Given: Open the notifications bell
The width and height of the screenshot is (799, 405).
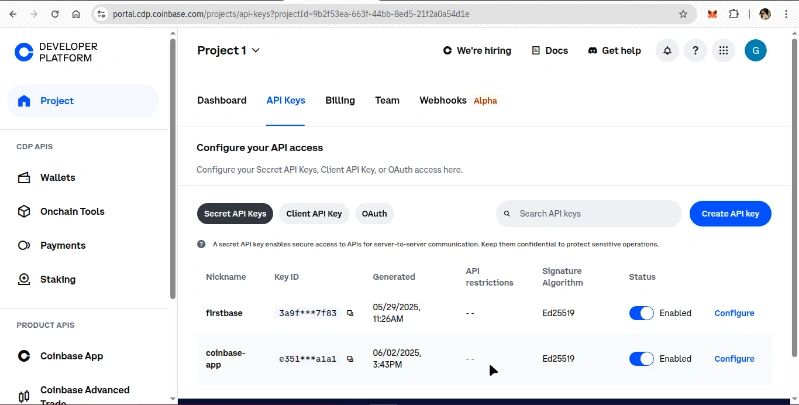Looking at the screenshot, I should (667, 50).
